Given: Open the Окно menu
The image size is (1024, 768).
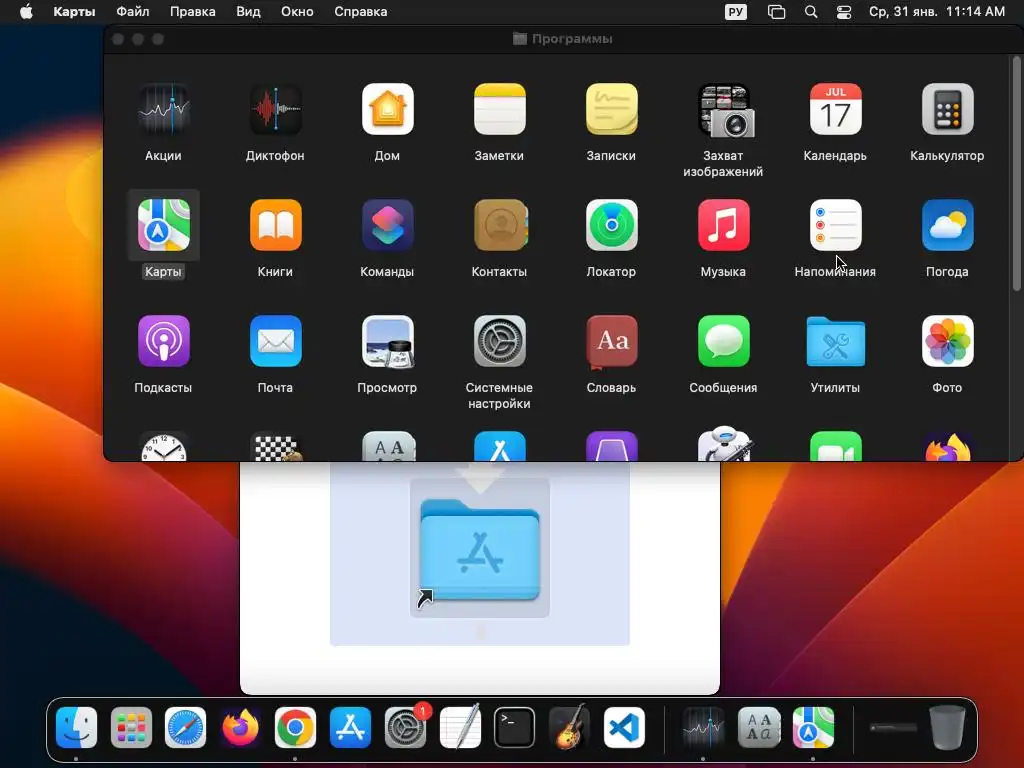Looking at the screenshot, I should 297,12.
